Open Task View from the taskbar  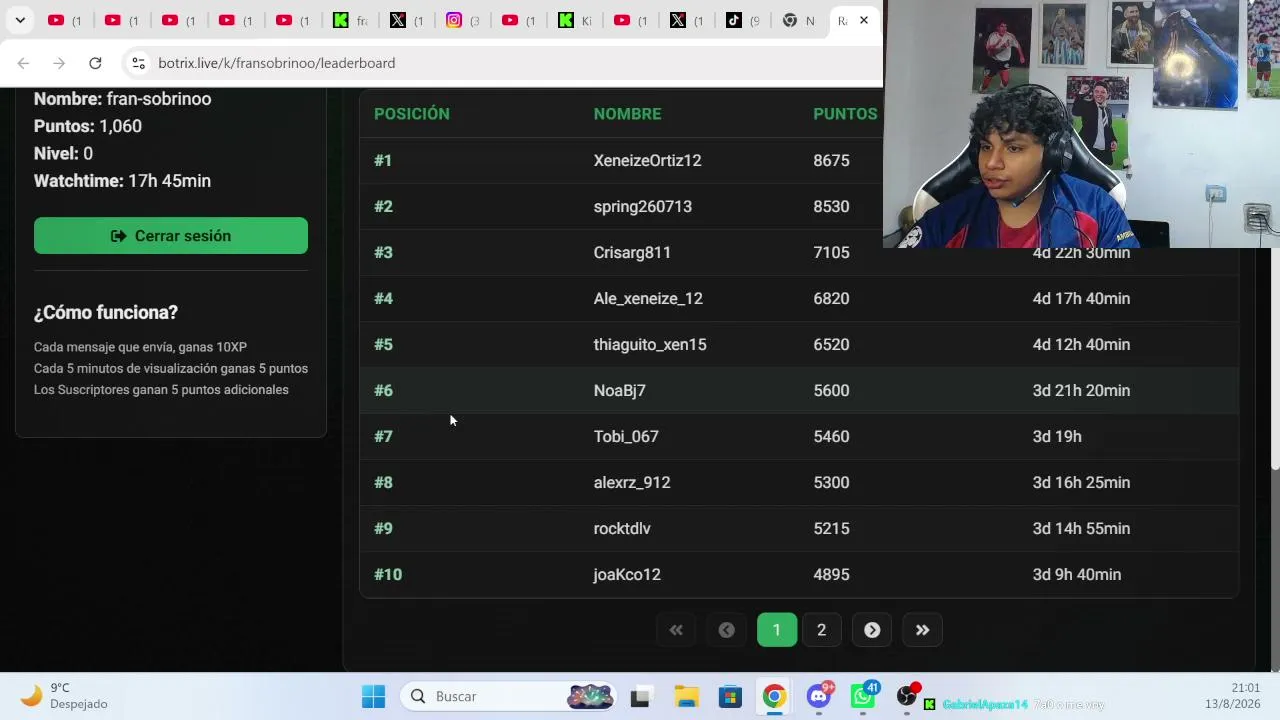tap(640, 696)
